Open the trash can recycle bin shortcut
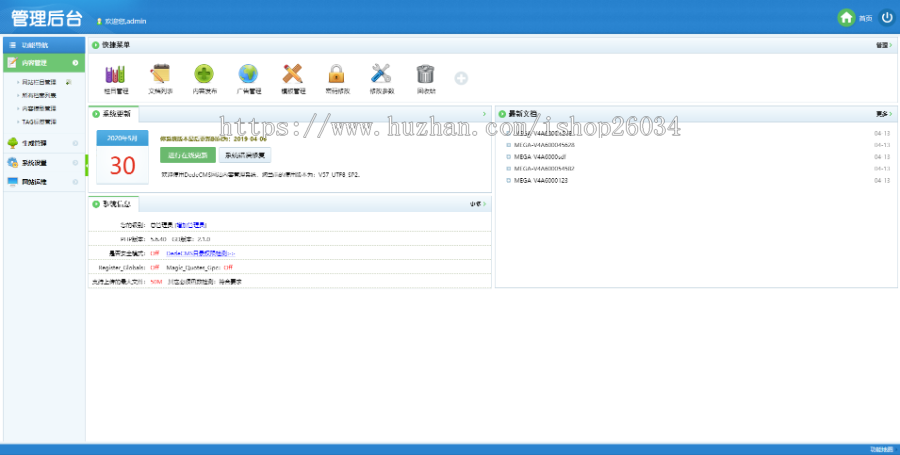Viewport: 900px width, 455px height. click(x=425, y=74)
